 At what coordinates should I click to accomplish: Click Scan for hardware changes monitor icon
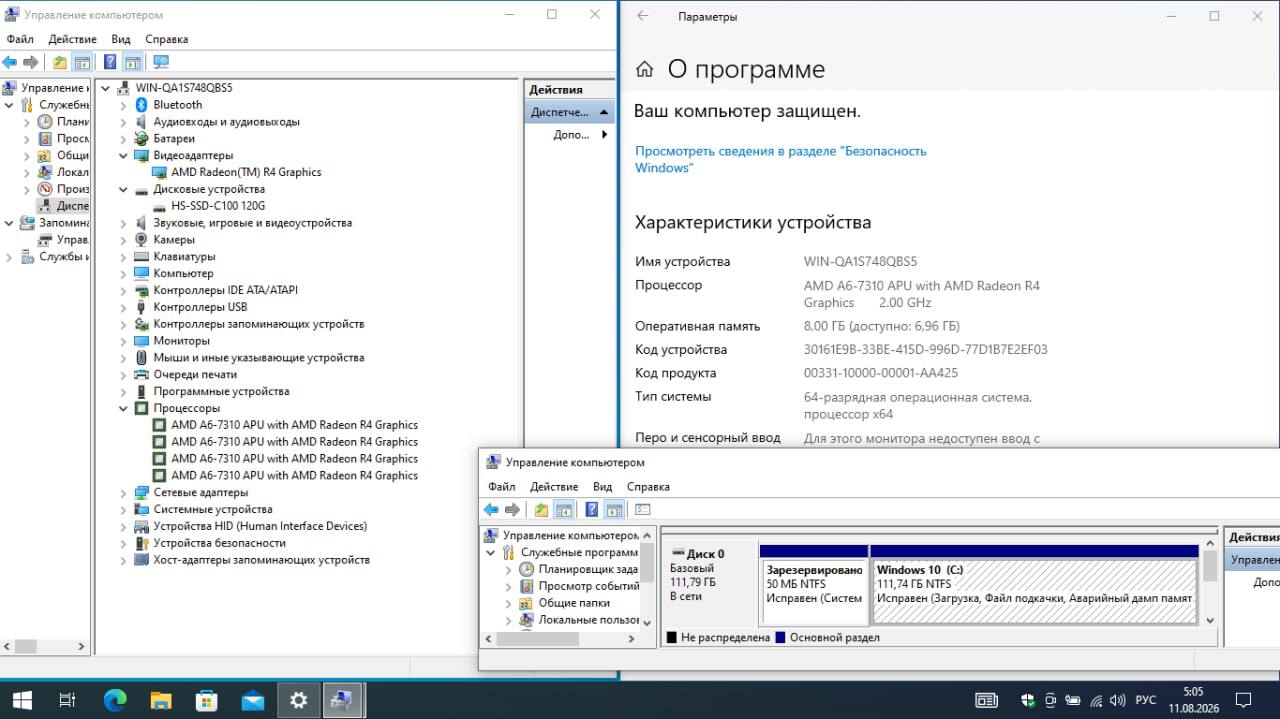click(x=160, y=62)
